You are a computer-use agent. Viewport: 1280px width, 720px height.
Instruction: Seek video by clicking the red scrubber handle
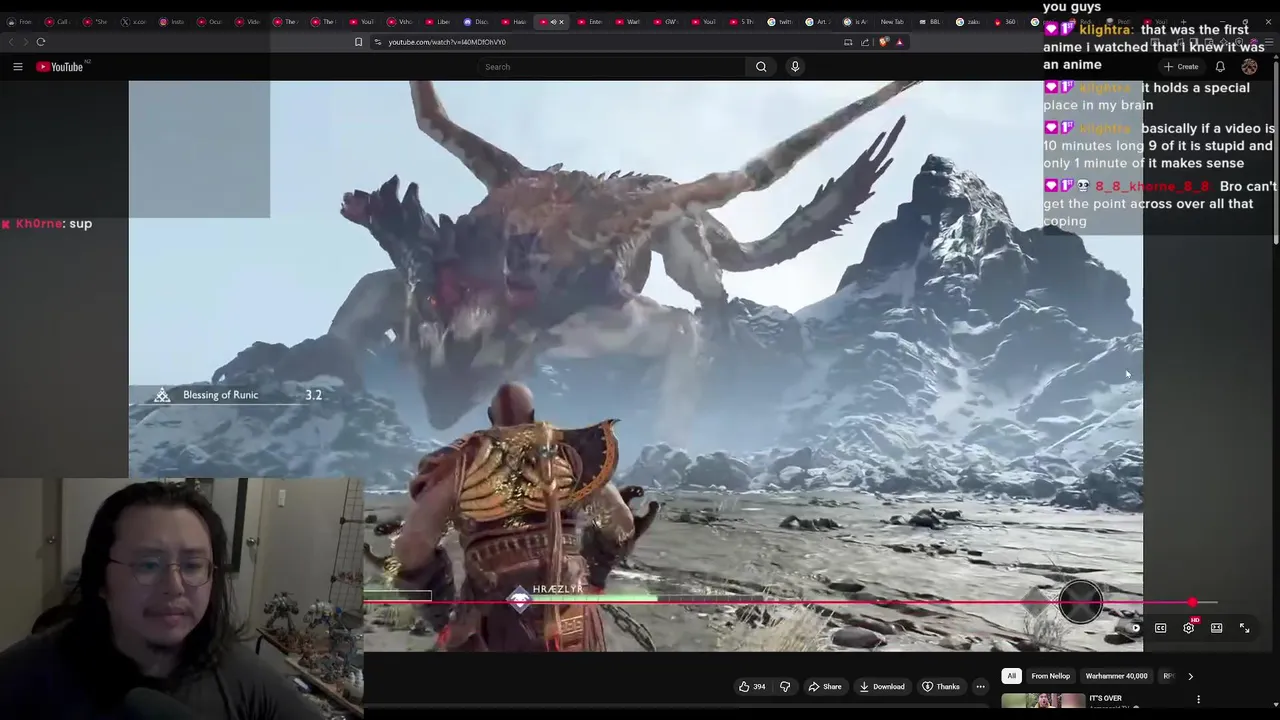click(x=1192, y=603)
